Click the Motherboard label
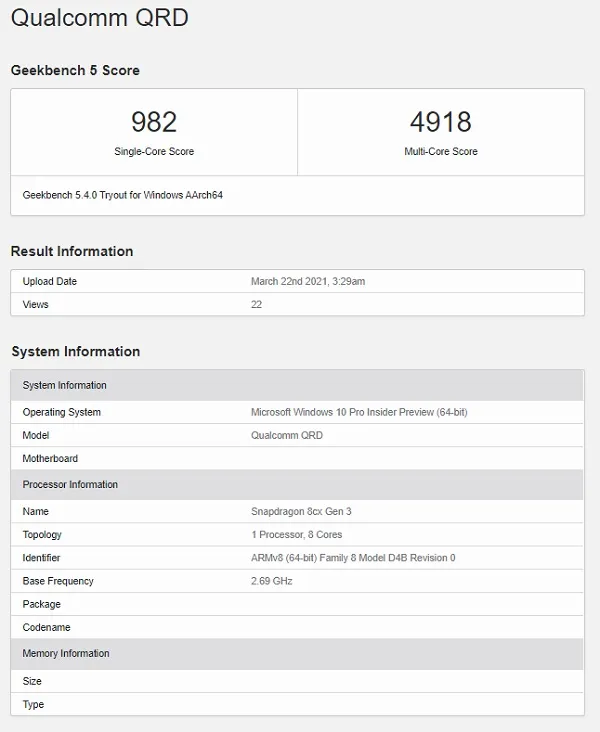The height and width of the screenshot is (732, 600). [50, 458]
